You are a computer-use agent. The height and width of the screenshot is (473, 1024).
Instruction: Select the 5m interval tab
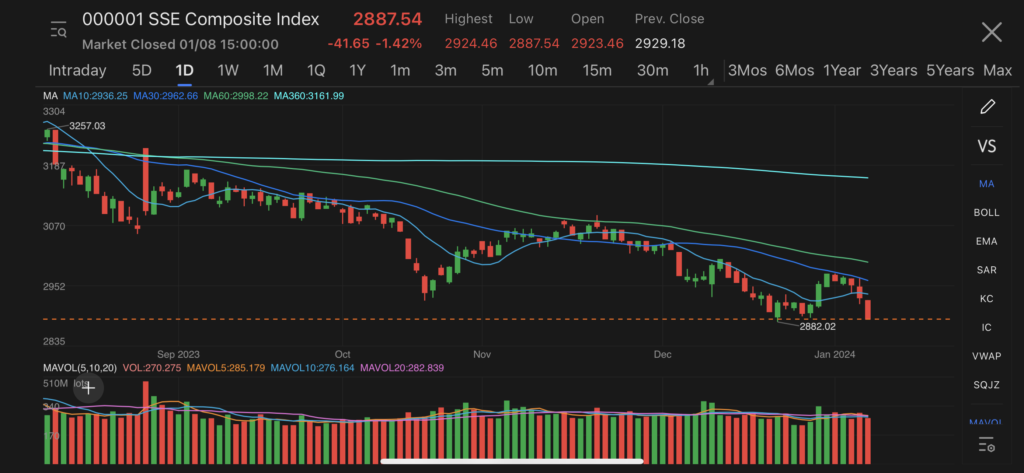point(492,71)
